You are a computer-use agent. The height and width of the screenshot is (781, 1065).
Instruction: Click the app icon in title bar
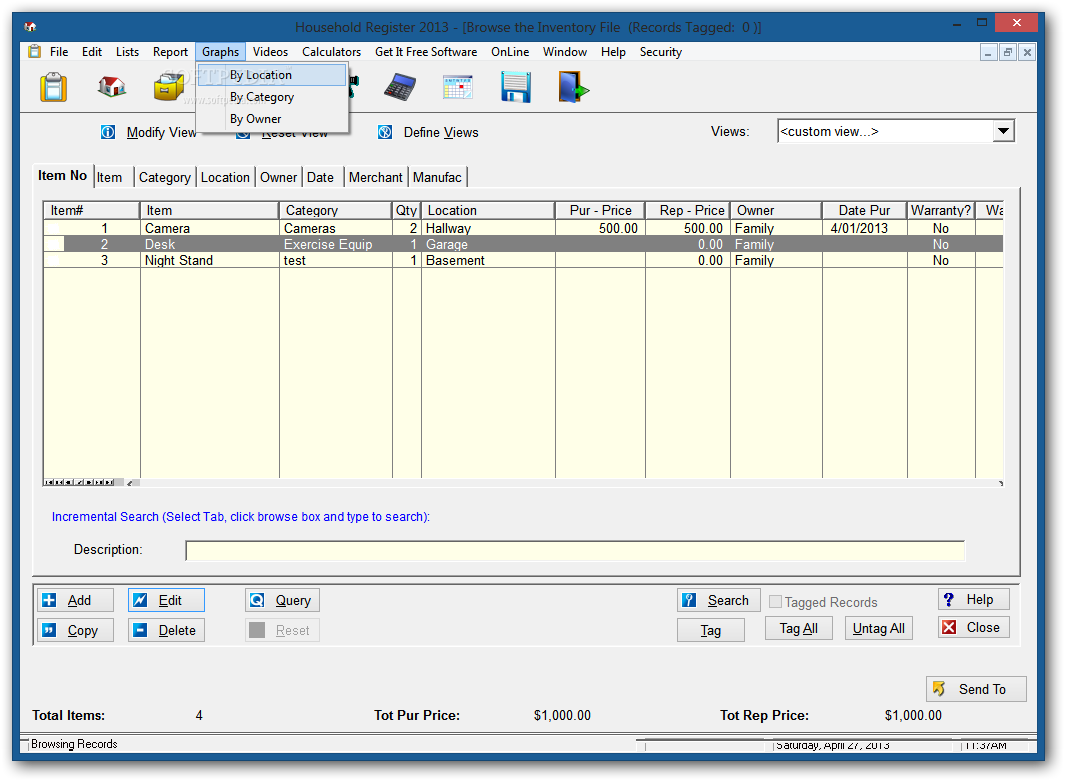(x=30, y=27)
